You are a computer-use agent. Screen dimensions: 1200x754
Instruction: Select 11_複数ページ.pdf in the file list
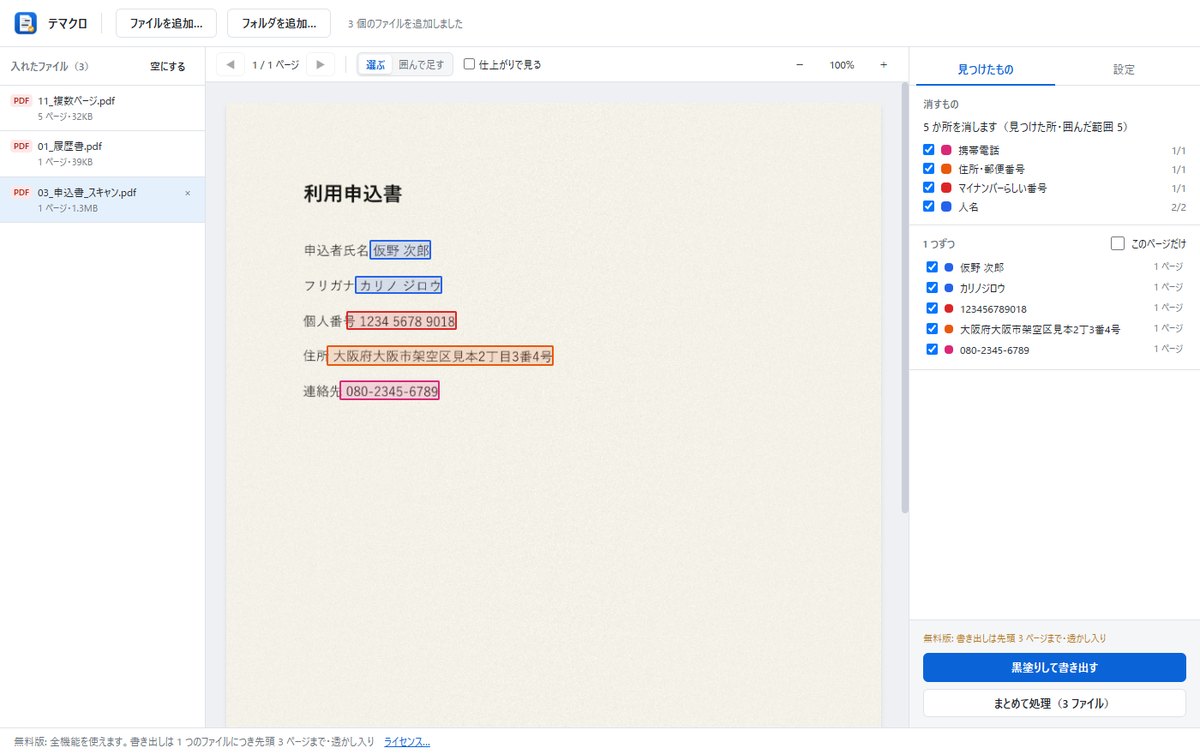point(103,108)
